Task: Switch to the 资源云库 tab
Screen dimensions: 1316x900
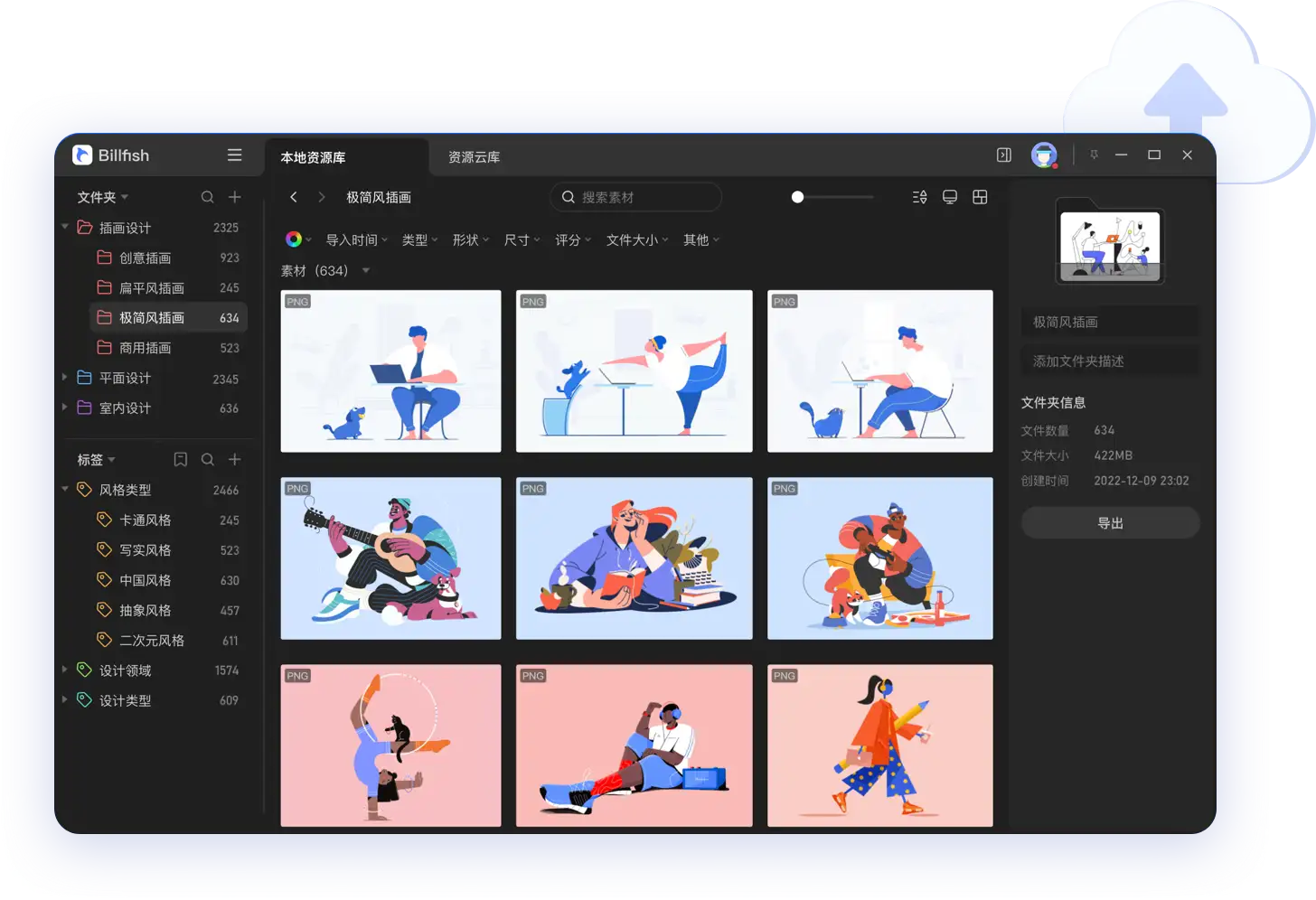Action: (472, 156)
